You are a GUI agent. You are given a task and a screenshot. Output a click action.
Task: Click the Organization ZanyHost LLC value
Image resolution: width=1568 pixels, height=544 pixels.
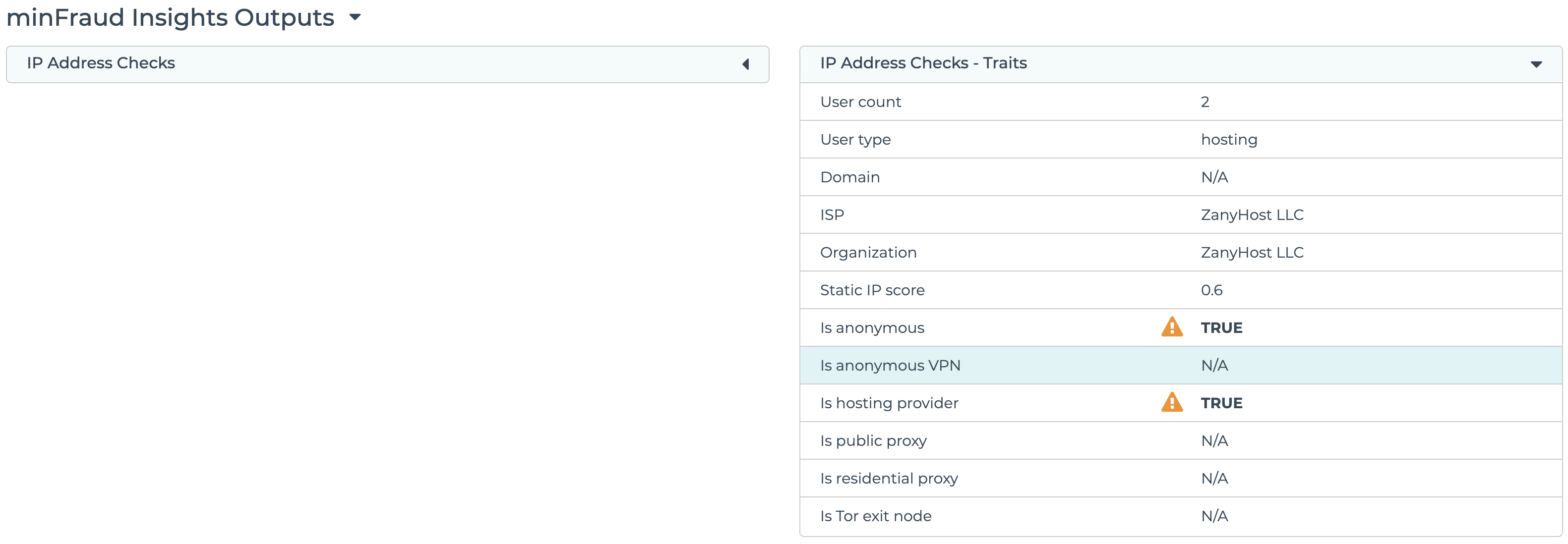click(x=1252, y=252)
